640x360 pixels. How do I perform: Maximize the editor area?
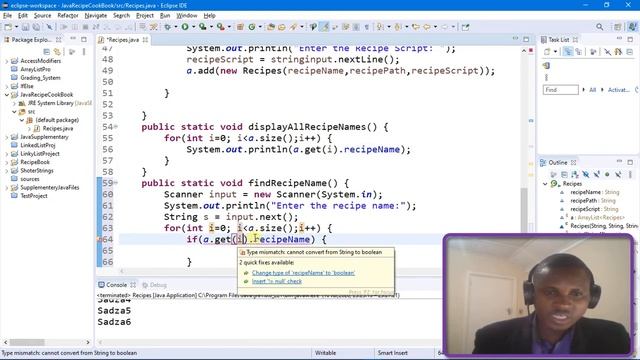coord(526,39)
